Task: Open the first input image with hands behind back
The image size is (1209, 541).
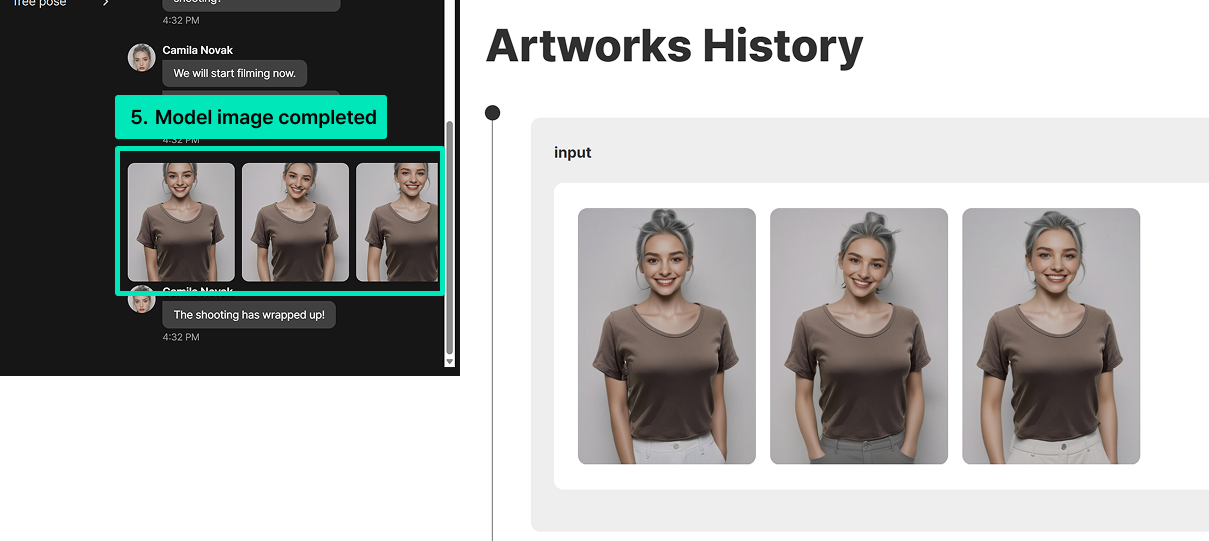Action: (667, 336)
